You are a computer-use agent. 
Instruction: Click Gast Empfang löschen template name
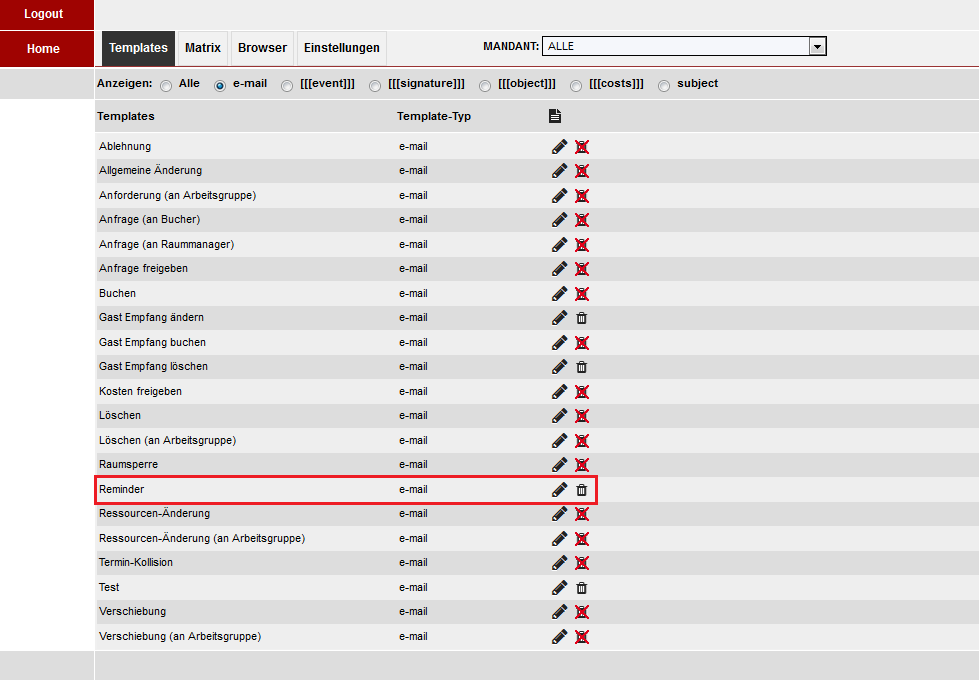tap(154, 366)
